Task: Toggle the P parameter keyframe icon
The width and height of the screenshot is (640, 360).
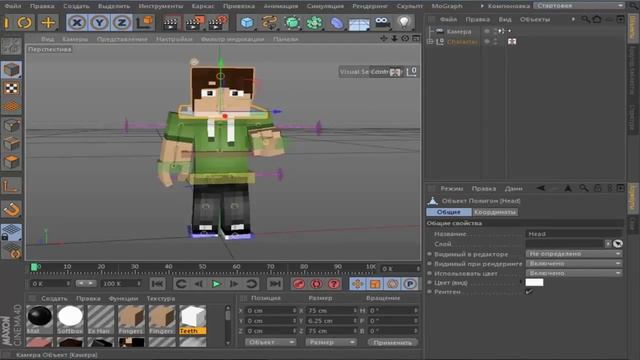Action: pos(410,284)
